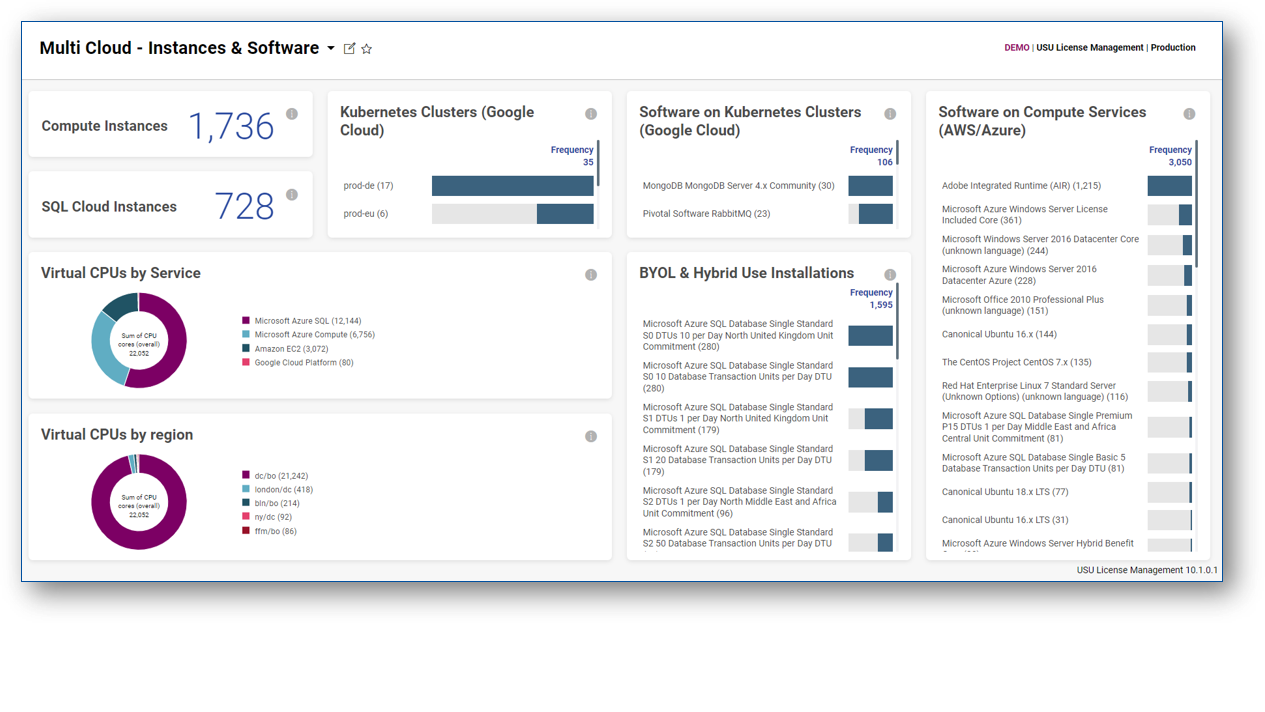Screen dimensions: 1265x712
Task: Click Frequency 106 header in Software on Kubernetes
Action: click(x=871, y=156)
